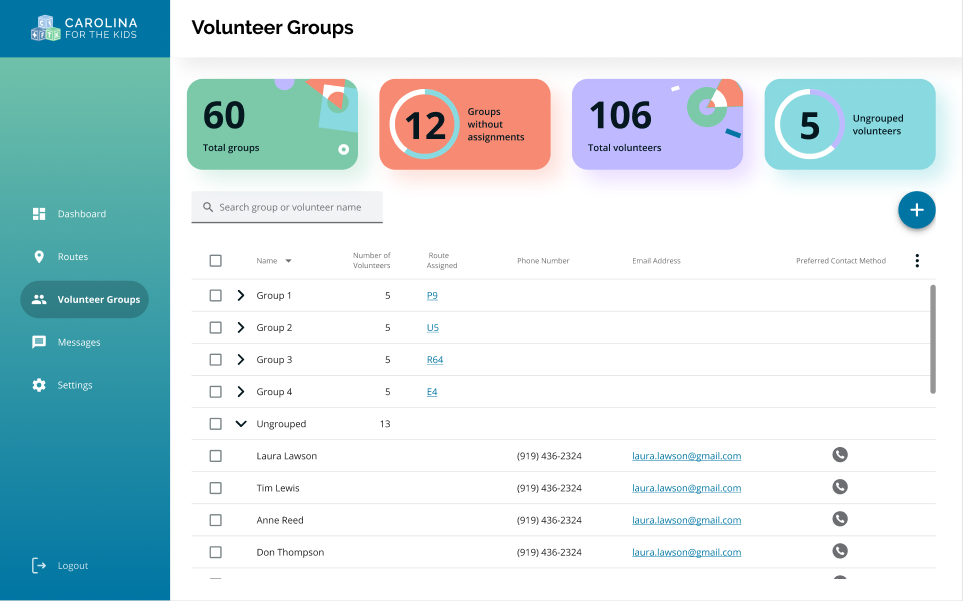
Task: Tick the checkbox next to Group 1
Action: [x=215, y=296]
